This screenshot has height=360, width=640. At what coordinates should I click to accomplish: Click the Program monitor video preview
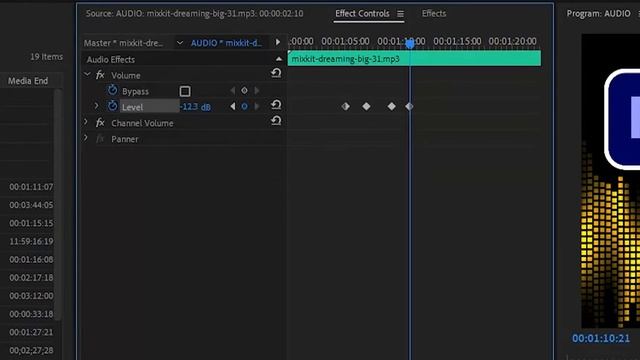[611, 181]
